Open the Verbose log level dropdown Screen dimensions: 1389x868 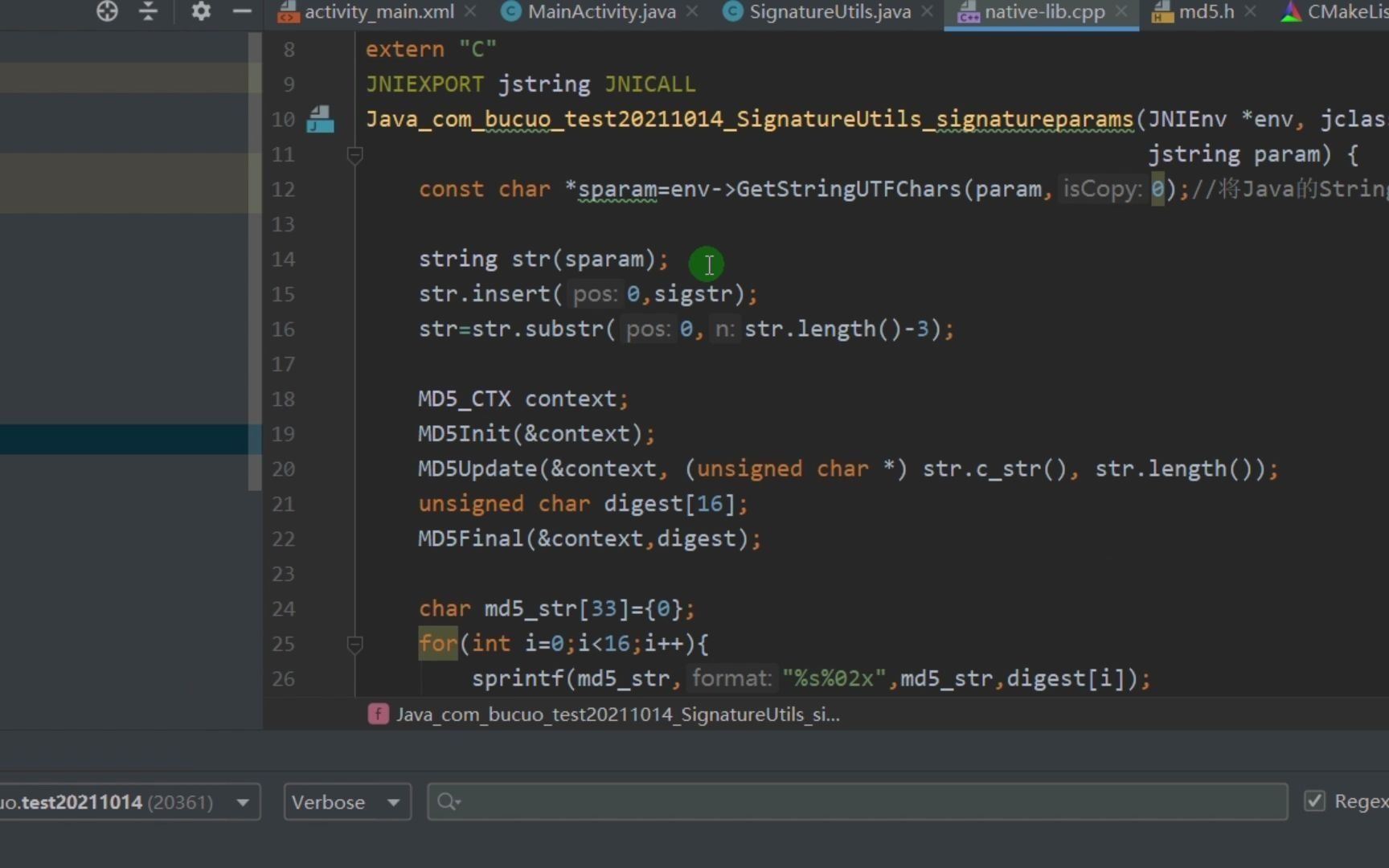(347, 802)
